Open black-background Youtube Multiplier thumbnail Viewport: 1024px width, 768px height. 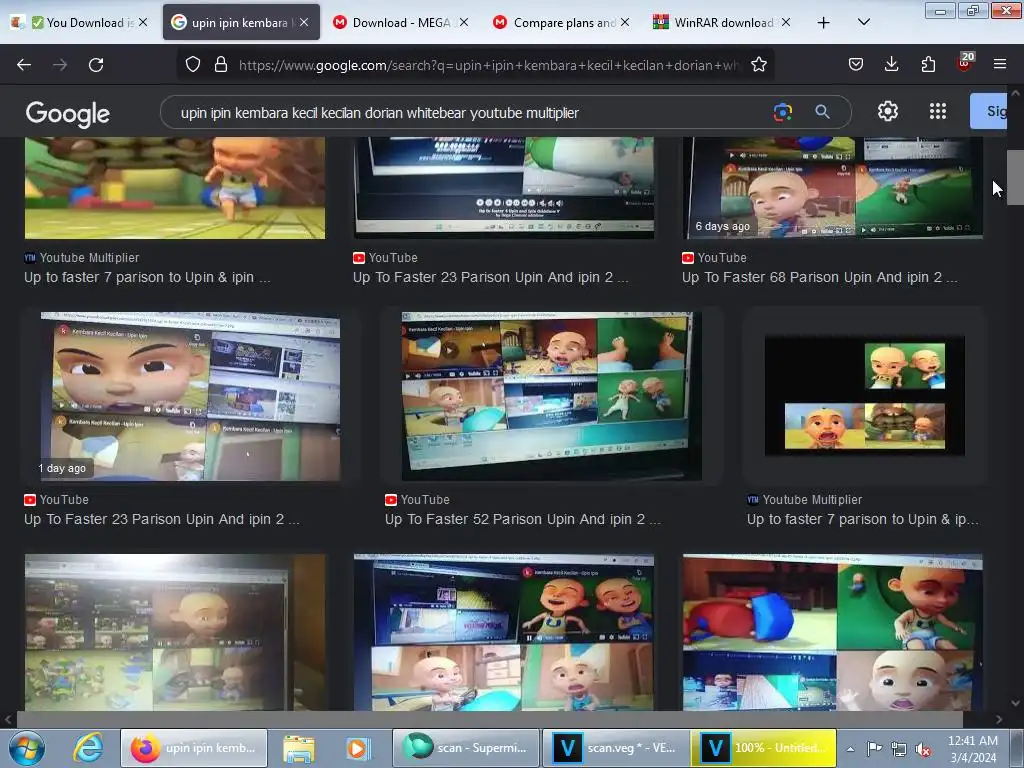(x=865, y=396)
